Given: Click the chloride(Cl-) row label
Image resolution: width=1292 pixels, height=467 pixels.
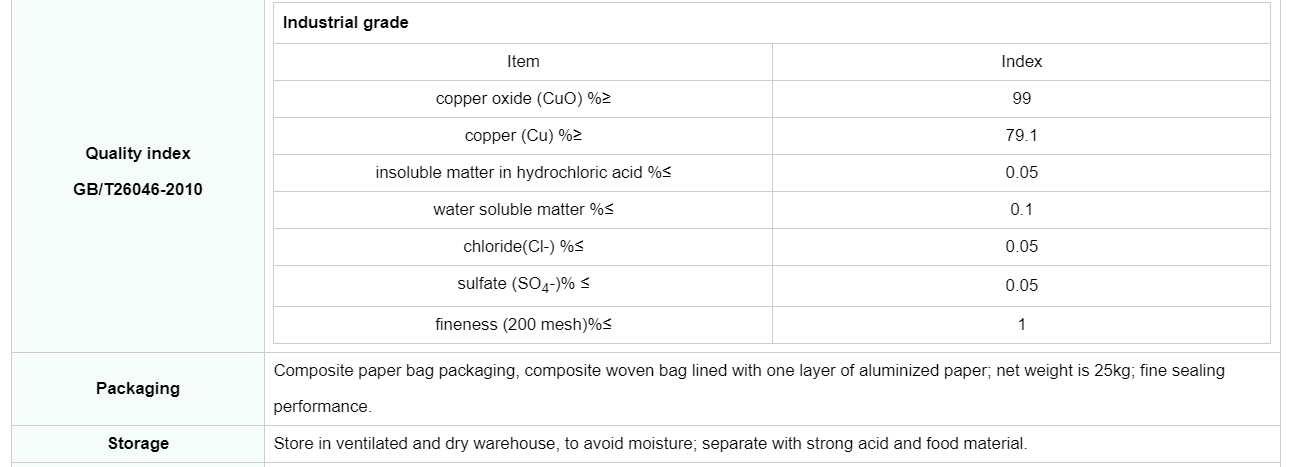Looking at the screenshot, I should coord(523,247).
